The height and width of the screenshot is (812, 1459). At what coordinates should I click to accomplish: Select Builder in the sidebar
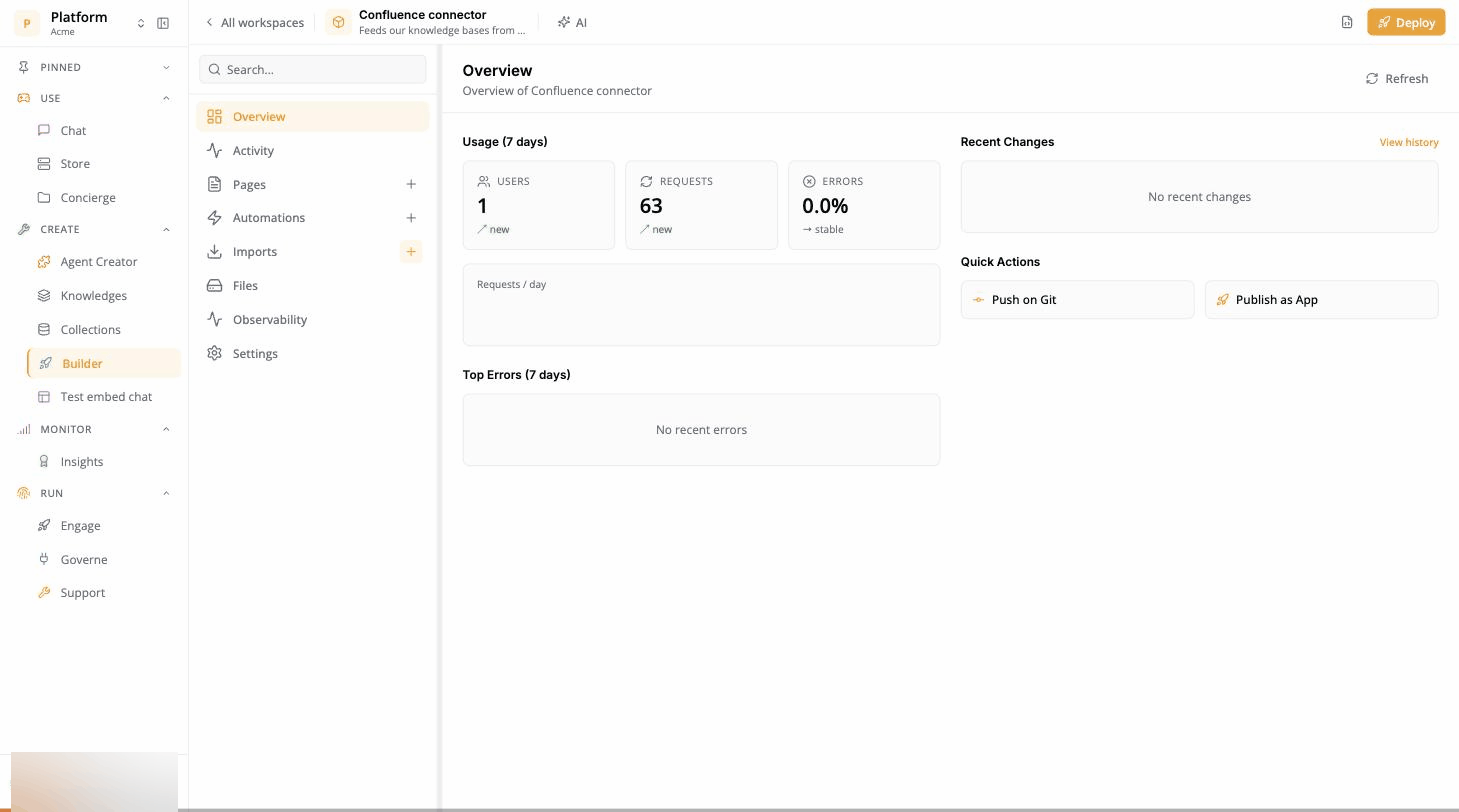coord(104,363)
